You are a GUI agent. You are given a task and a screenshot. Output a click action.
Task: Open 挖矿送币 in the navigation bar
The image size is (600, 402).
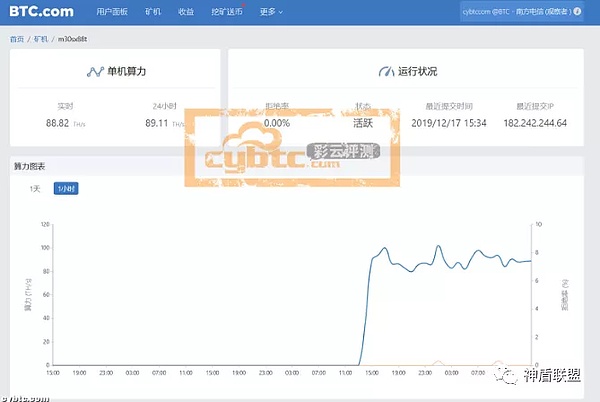tap(228, 13)
